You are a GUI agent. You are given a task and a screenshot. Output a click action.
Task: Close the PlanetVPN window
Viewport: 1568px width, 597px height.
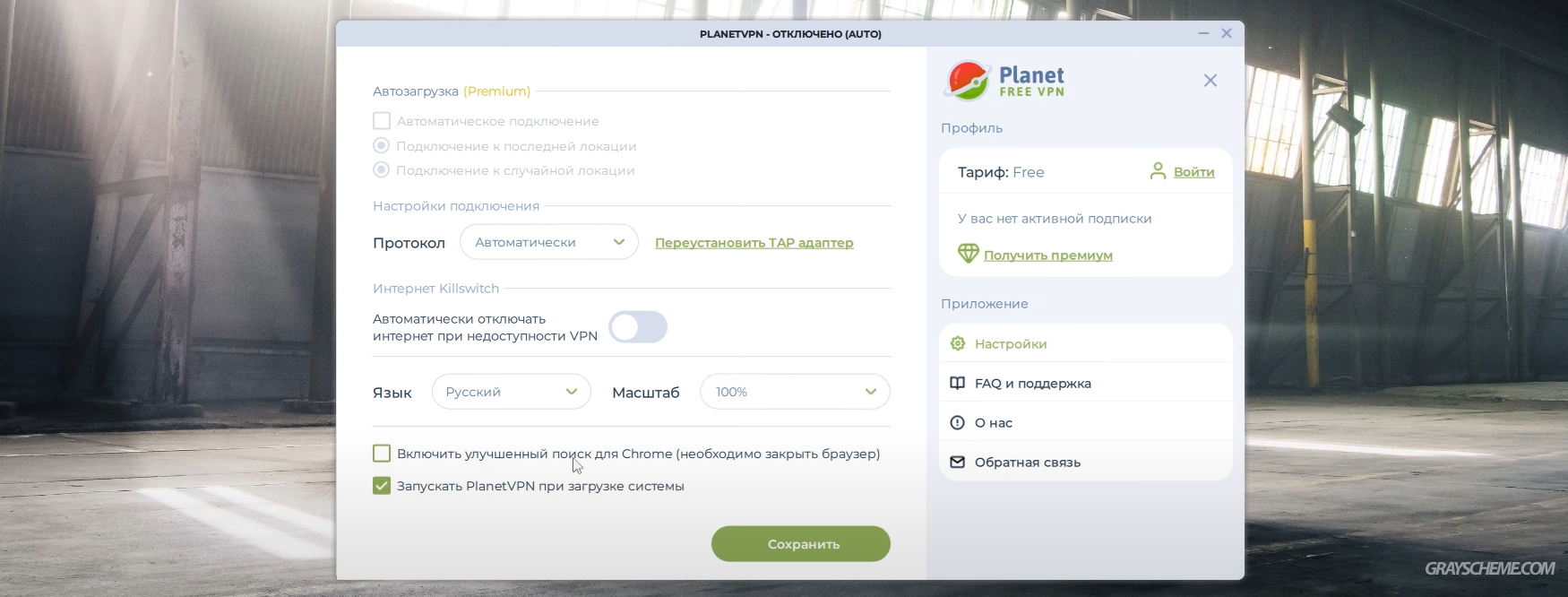[x=1227, y=33]
